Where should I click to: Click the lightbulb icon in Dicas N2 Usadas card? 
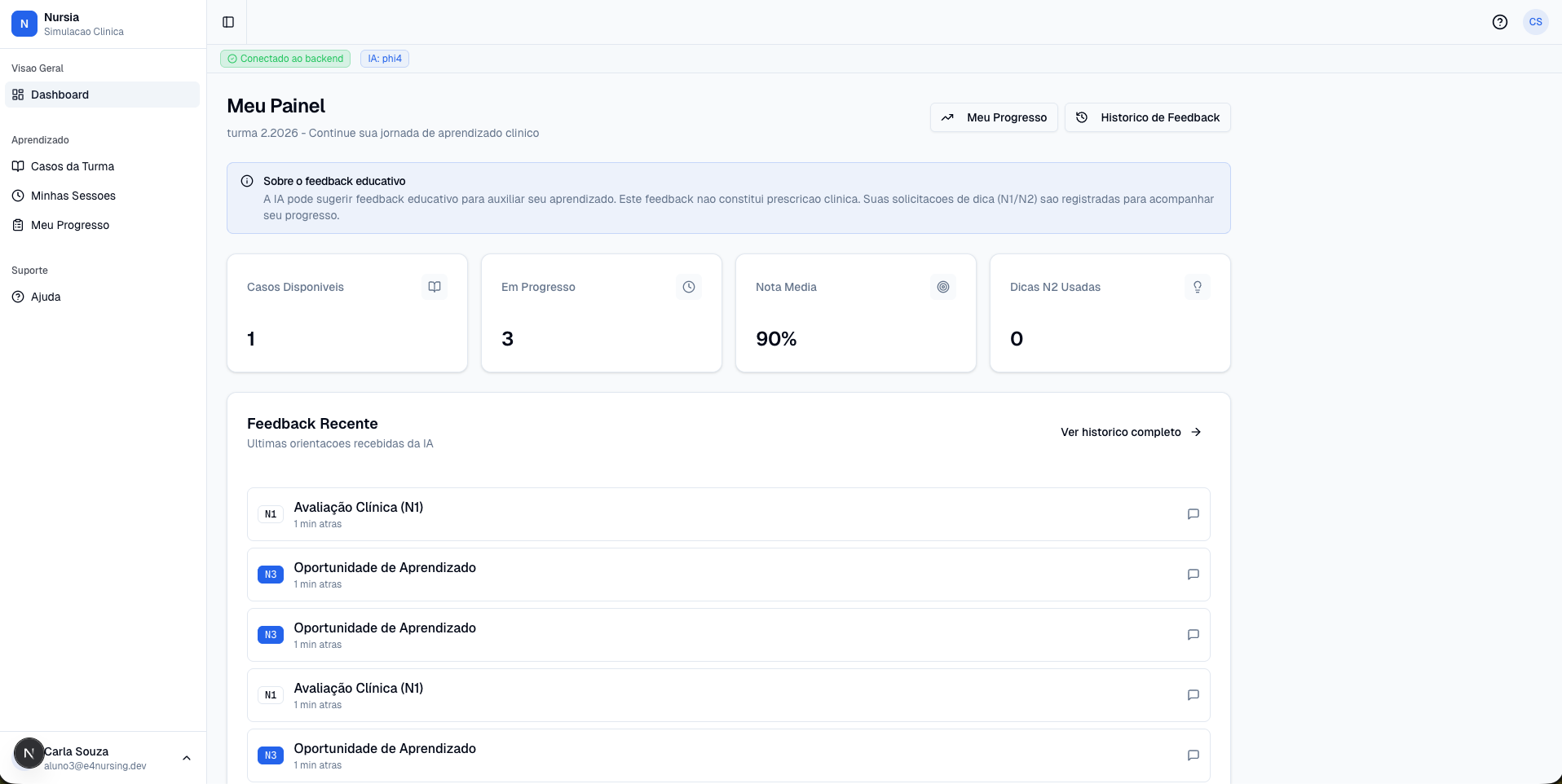coord(1198,287)
